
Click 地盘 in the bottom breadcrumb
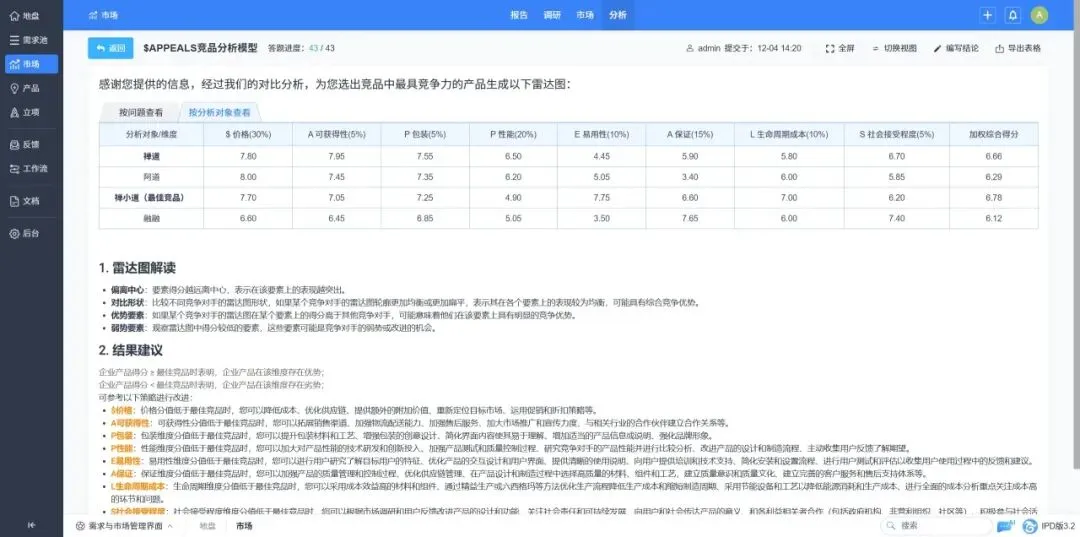click(207, 526)
